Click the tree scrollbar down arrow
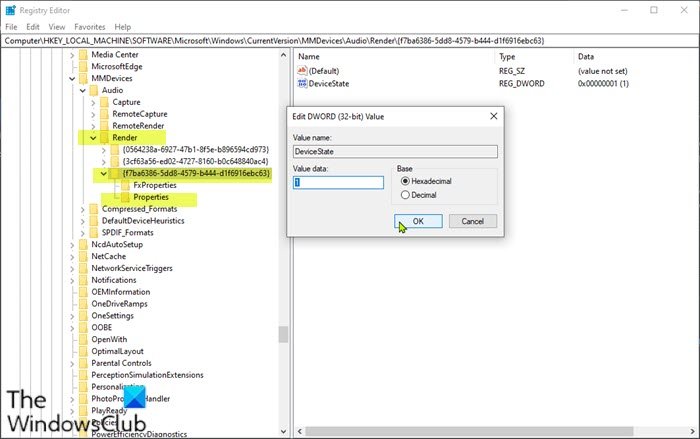The width and height of the screenshot is (700, 439). pyautogui.click(x=283, y=431)
